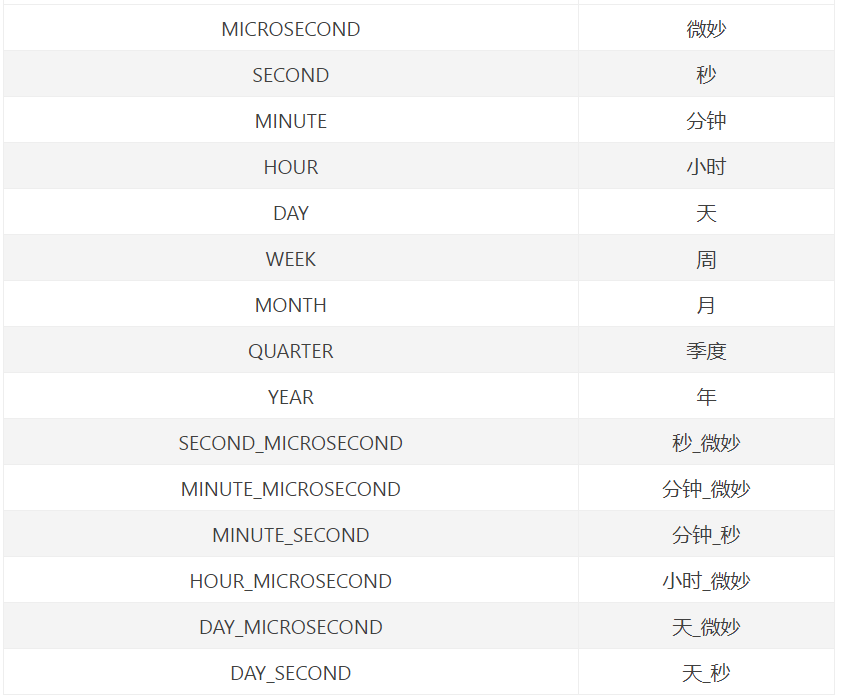841x695 pixels.
Task: Click the 分钟_秒 description cell
Action: pos(706,535)
